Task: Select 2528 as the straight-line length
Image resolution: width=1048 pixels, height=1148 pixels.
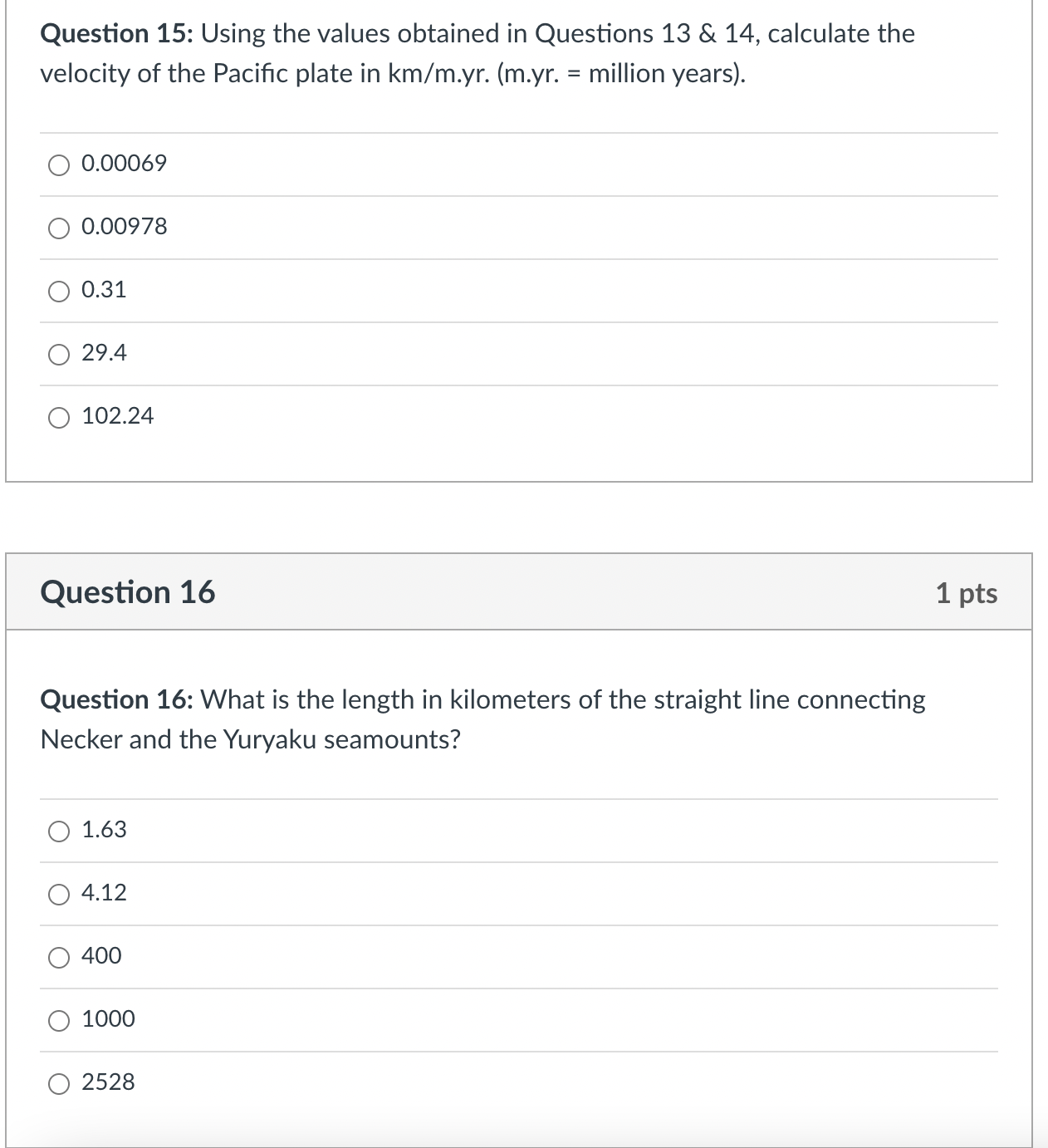Action: click(57, 1082)
